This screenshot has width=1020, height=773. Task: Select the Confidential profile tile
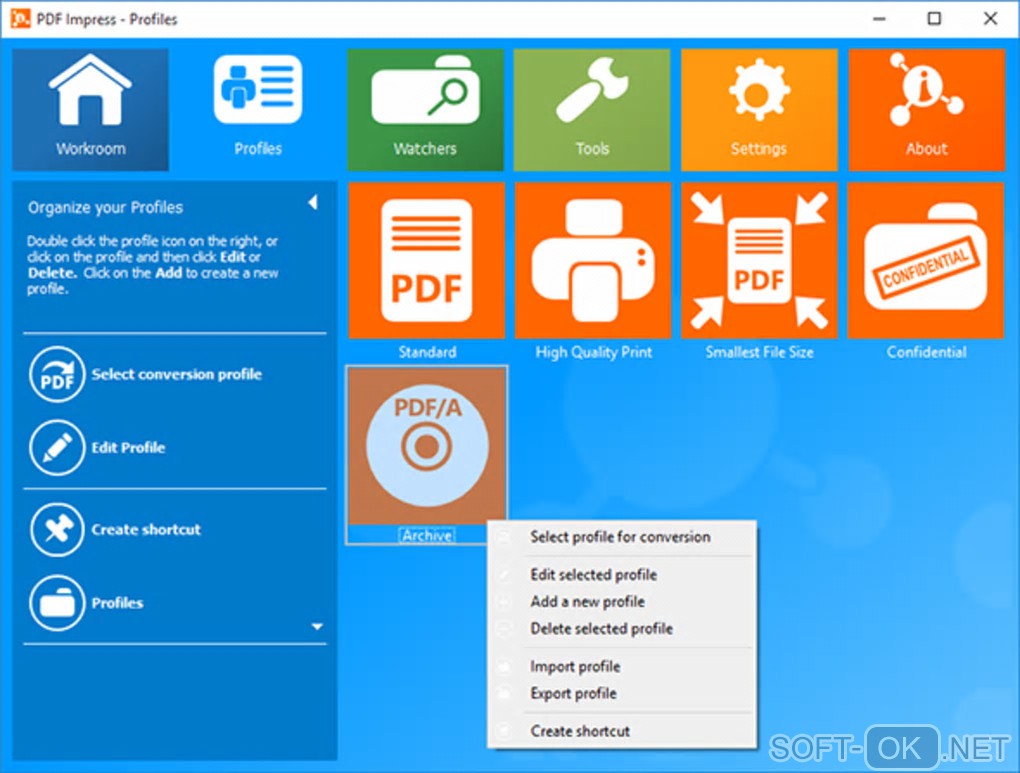click(926, 260)
